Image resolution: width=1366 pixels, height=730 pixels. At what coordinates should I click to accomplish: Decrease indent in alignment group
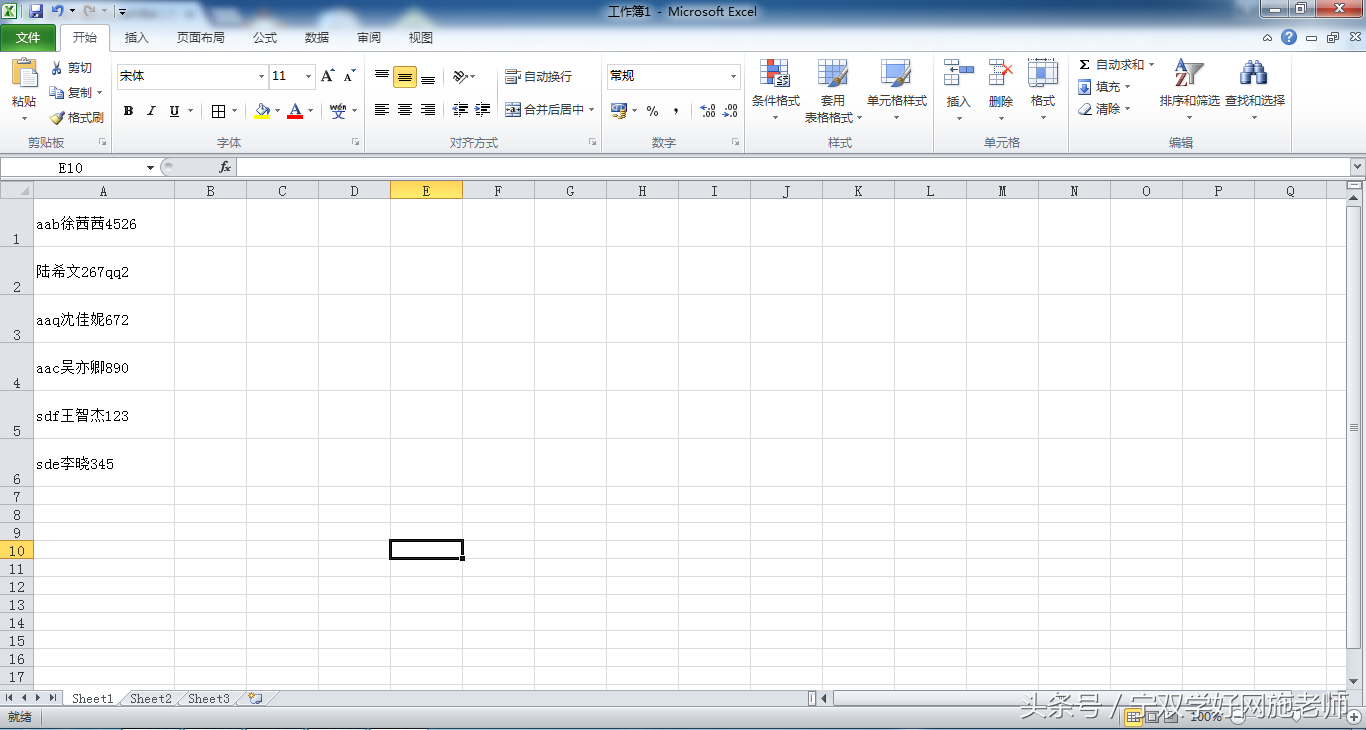click(460, 110)
